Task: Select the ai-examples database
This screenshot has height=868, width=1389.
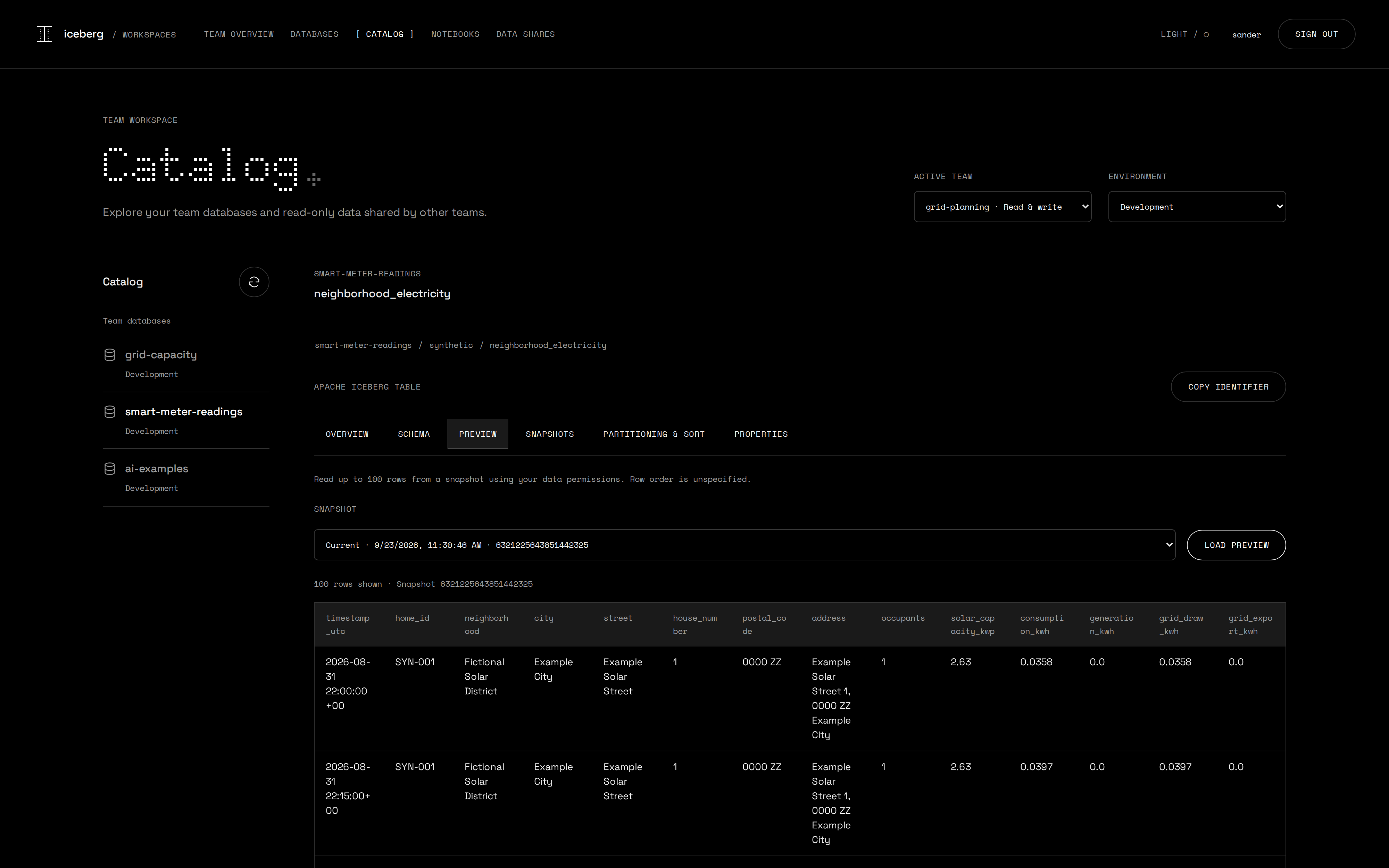Action: (186, 478)
